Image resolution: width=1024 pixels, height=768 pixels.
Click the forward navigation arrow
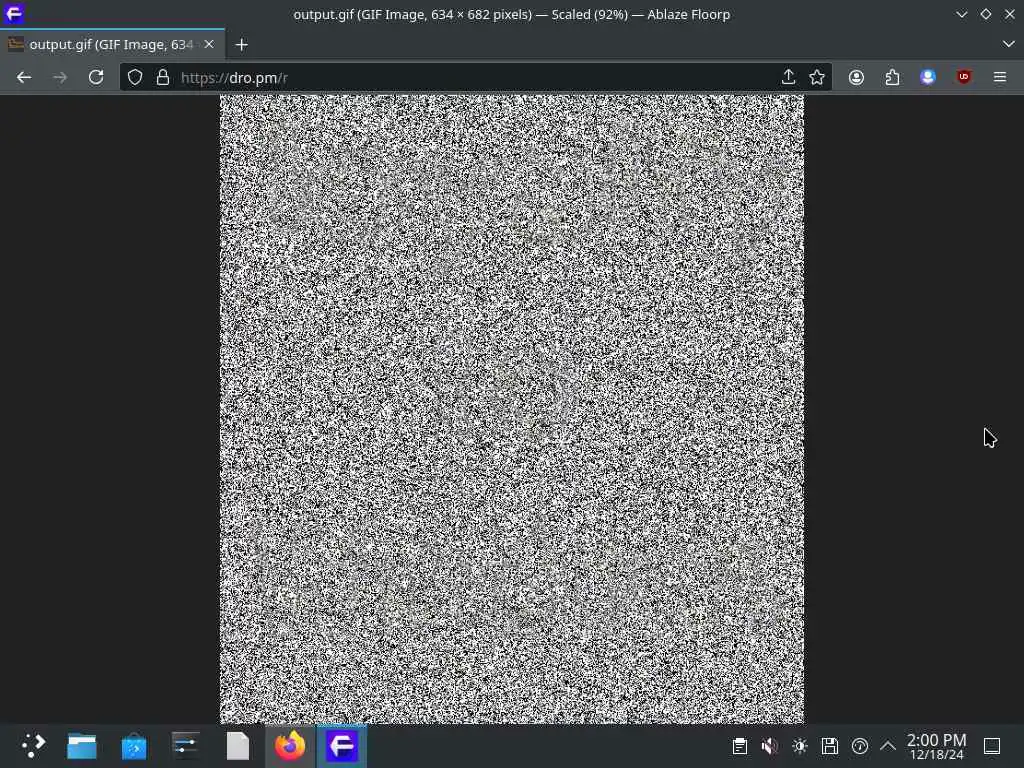point(60,78)
